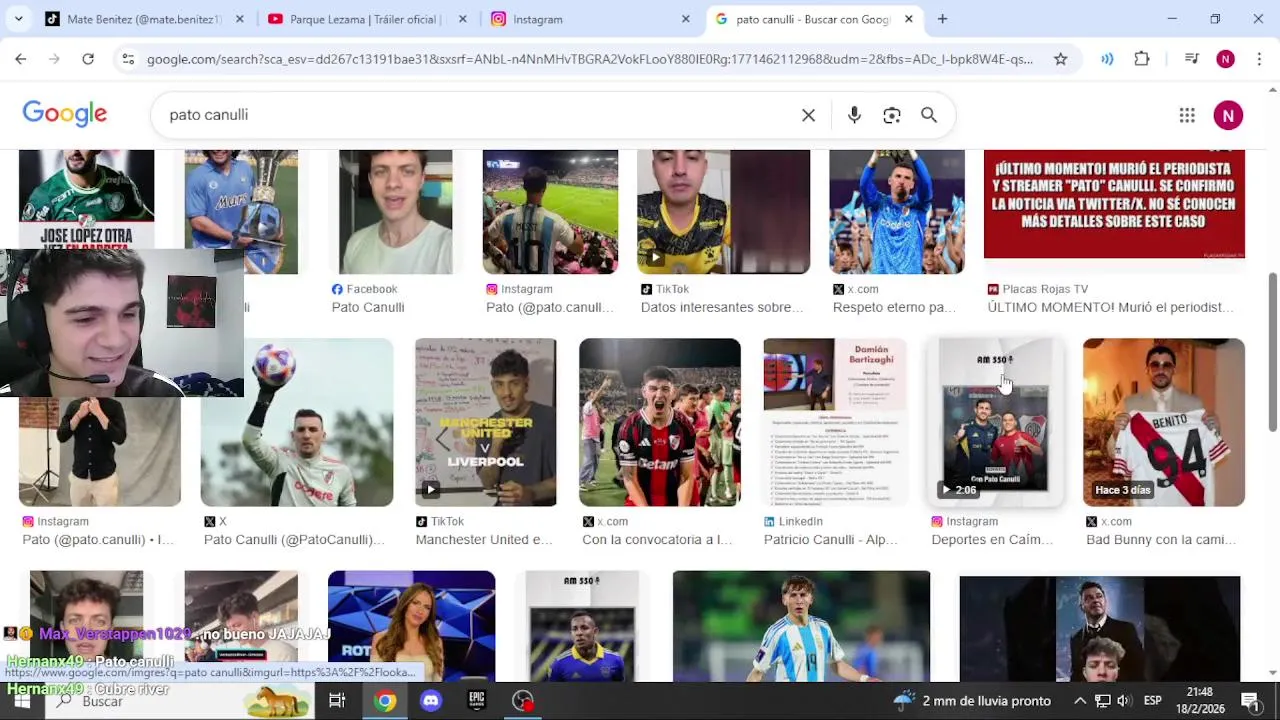Open a new browser tab
This screenshot has height=720, width=1280.
coord(942,19)
